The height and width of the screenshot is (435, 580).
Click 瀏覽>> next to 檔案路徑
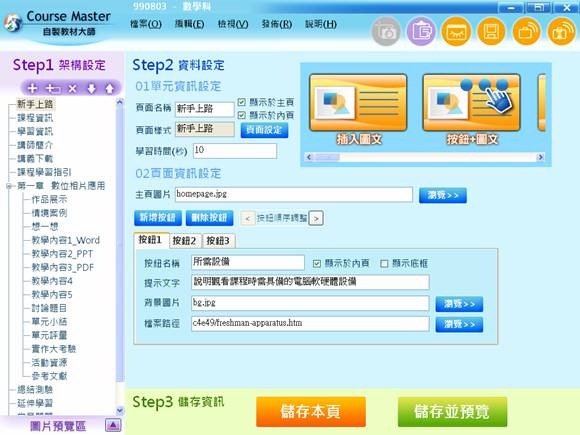pyautogui.click(x=459, y=324)
